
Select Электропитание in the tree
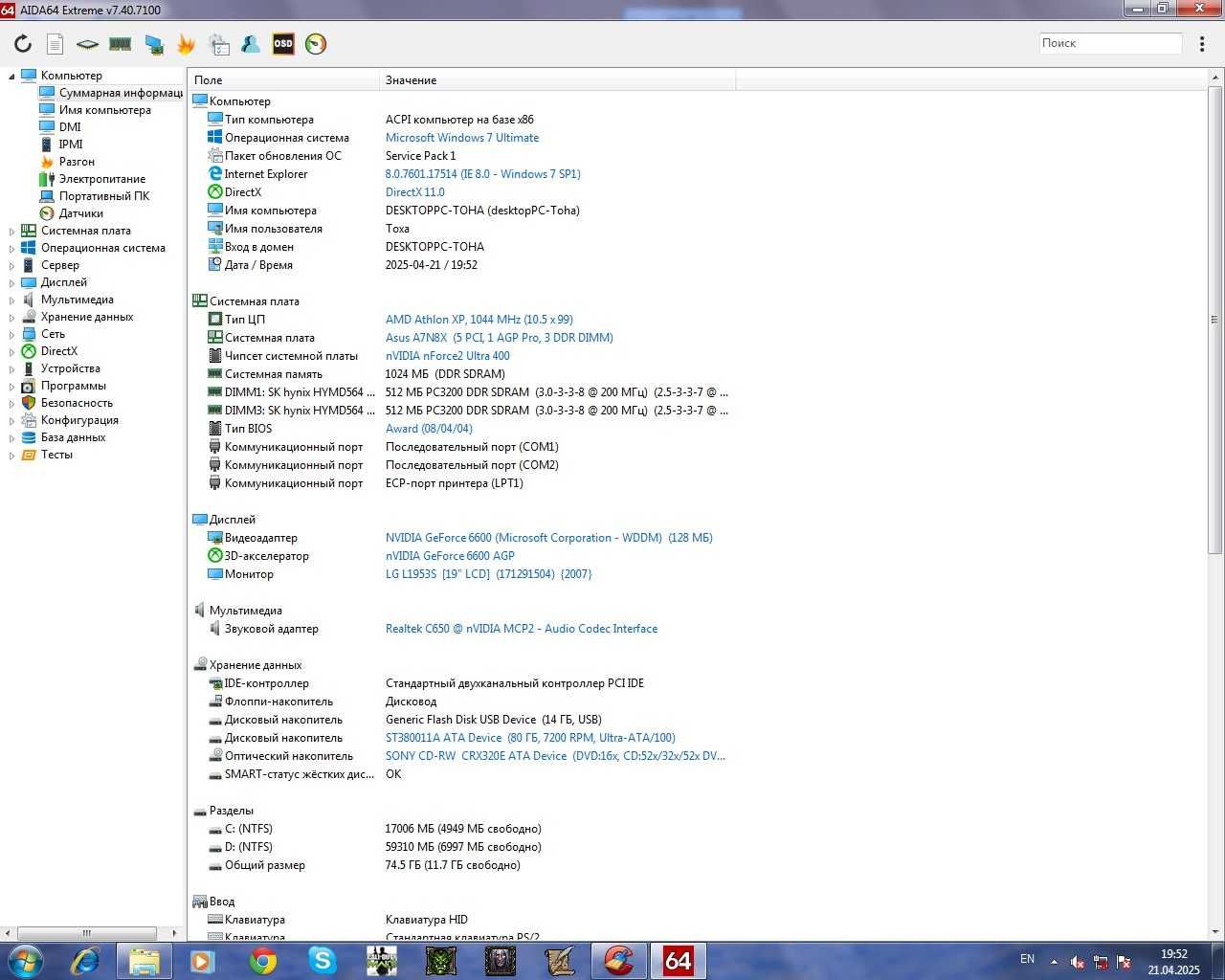pos(102,179)
